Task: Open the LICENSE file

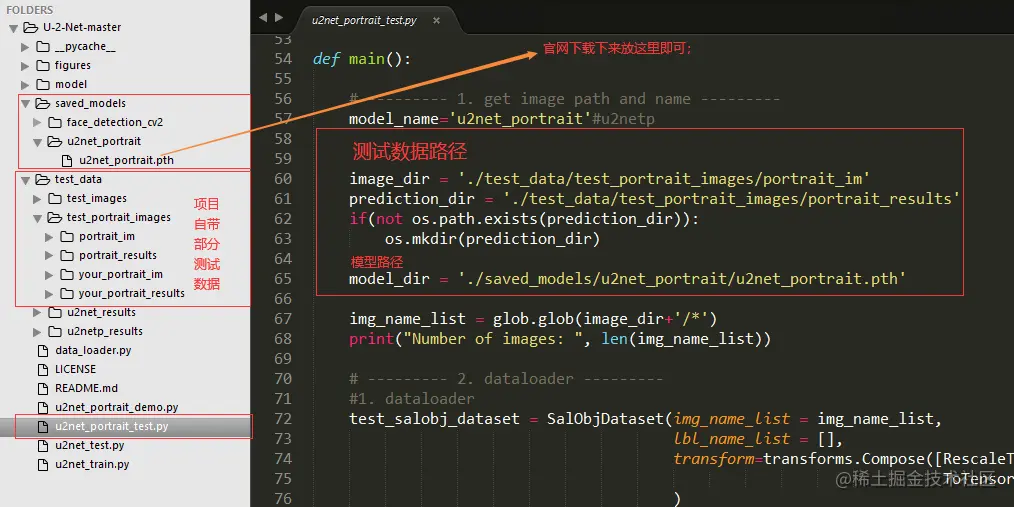Action: (76, 369)
